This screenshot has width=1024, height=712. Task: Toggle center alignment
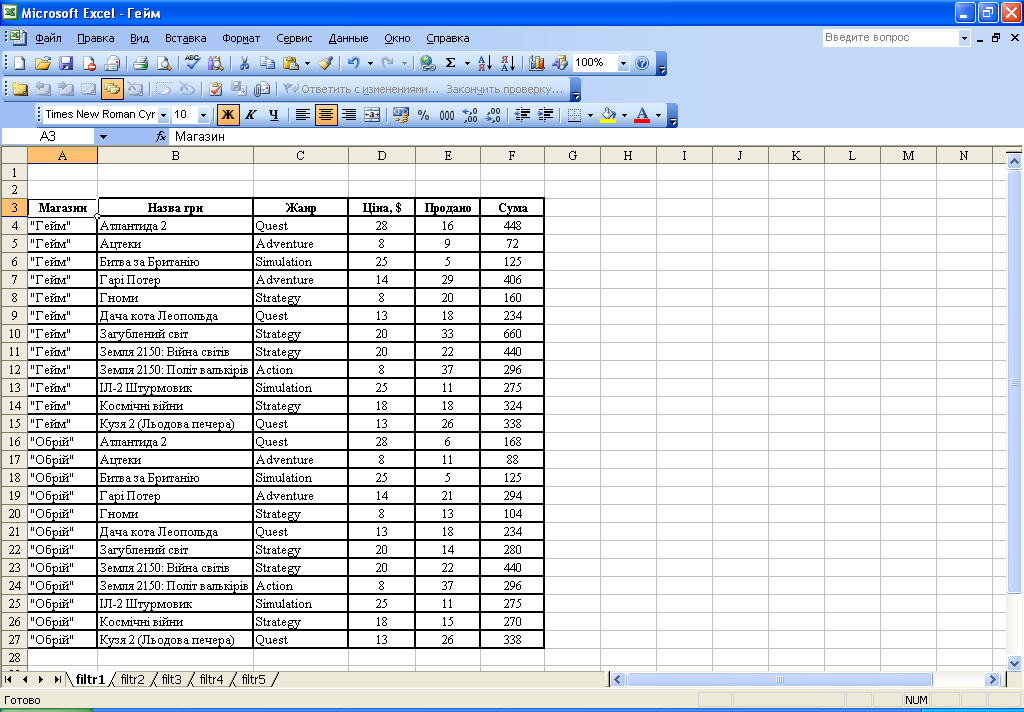(x=326, y=115)
